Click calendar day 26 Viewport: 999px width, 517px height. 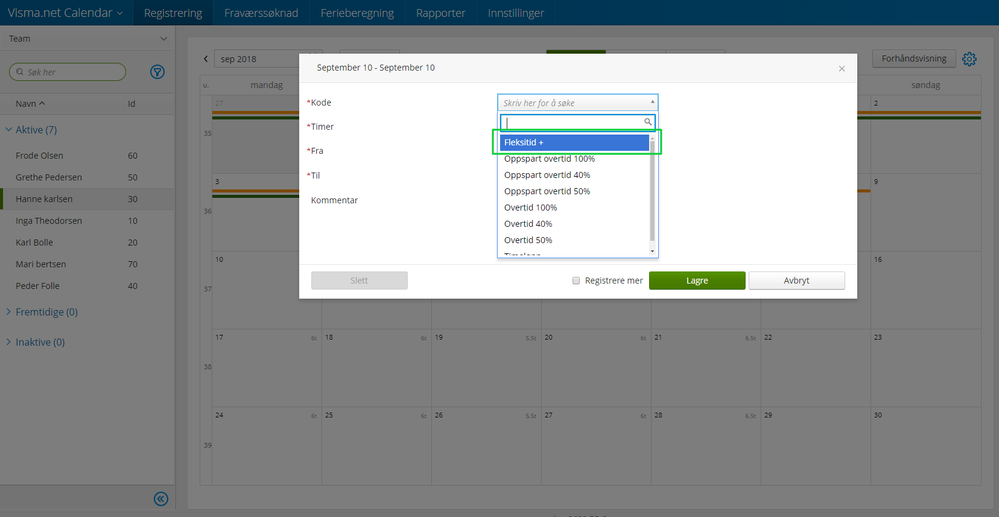(486, 446)
